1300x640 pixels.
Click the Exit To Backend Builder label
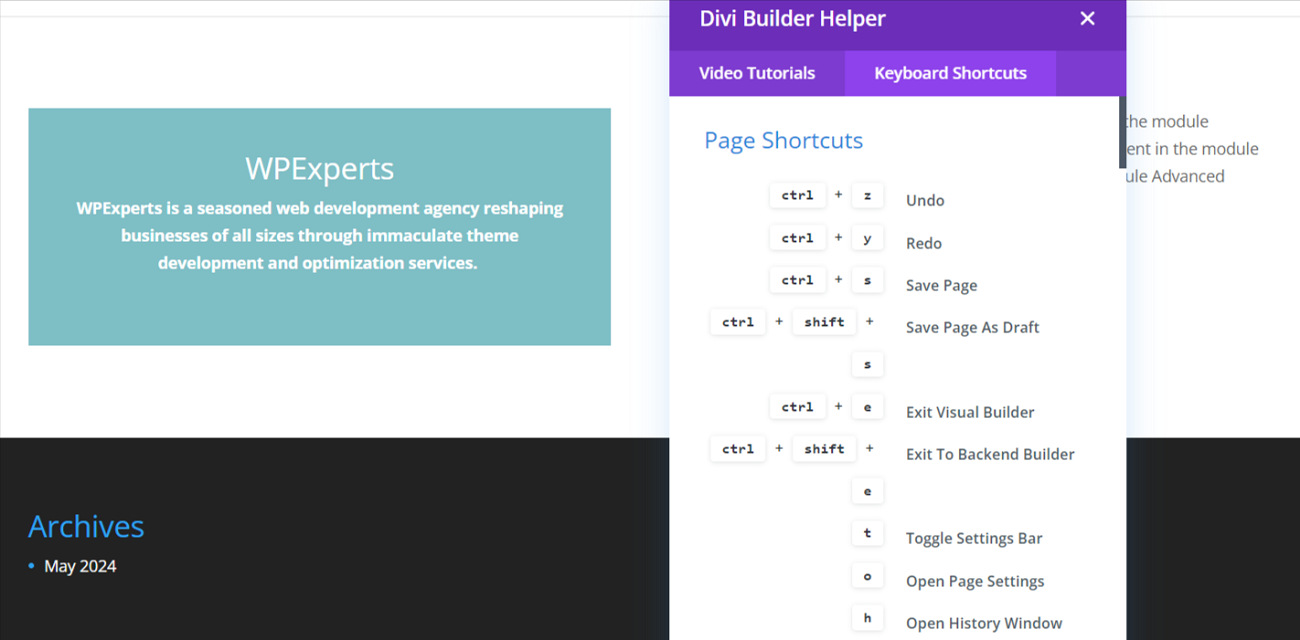(x=990, y=454)
